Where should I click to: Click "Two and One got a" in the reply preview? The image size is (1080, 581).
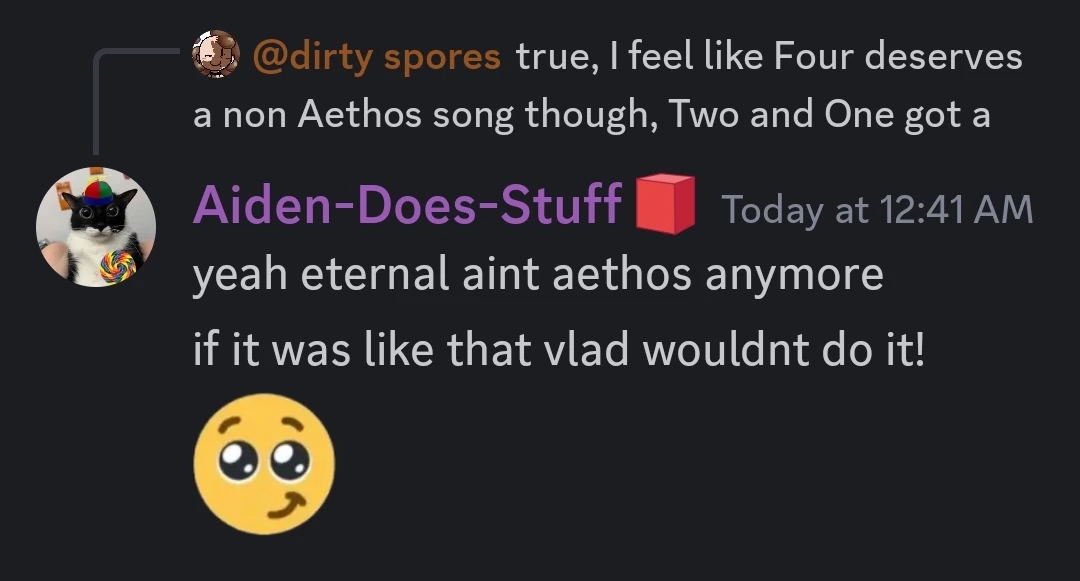(x=829, y=115)
